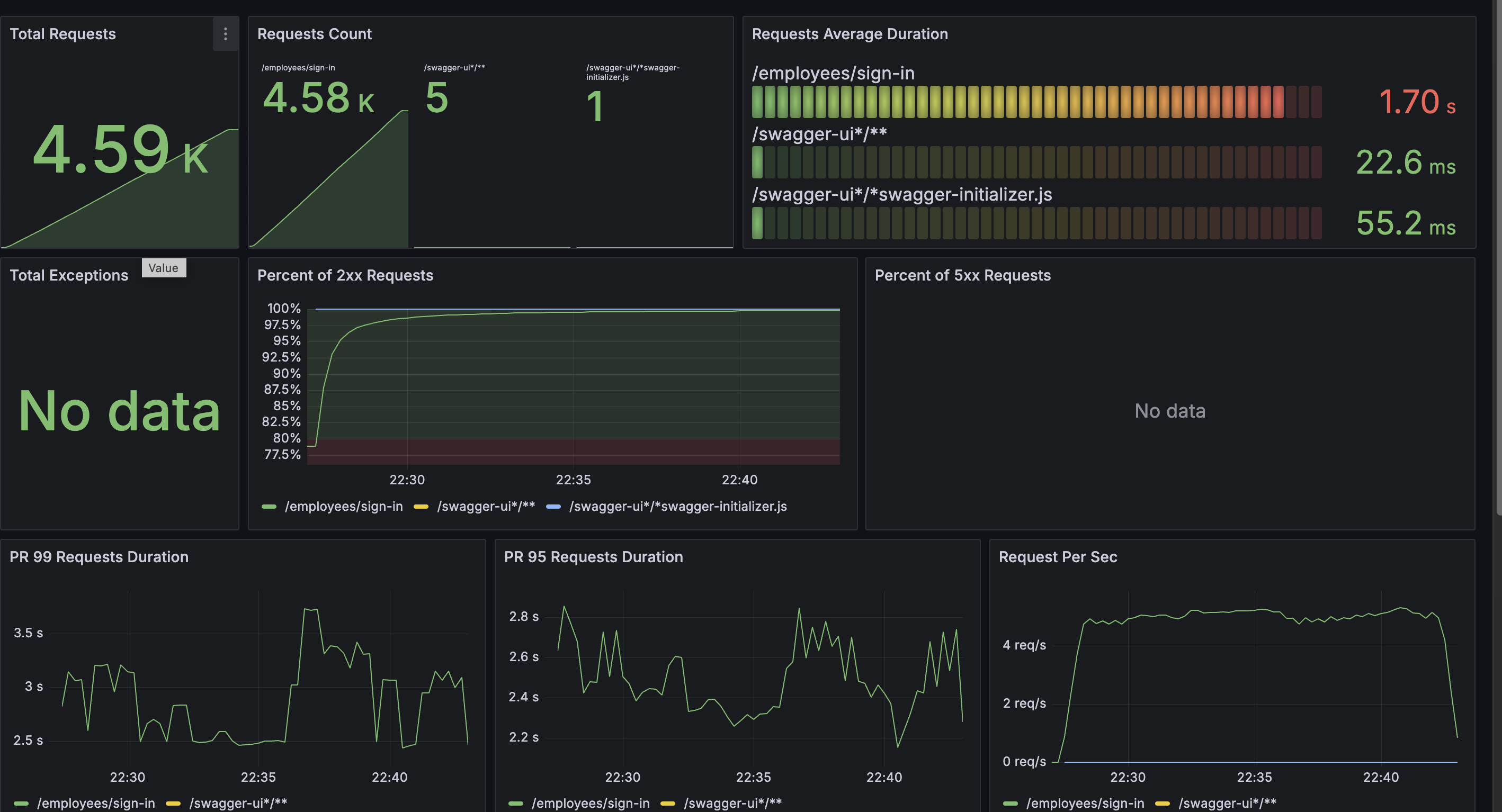
Task: Toggle /employees/sign-in series in Percent of 2xx legend
Action: point(343,507)
